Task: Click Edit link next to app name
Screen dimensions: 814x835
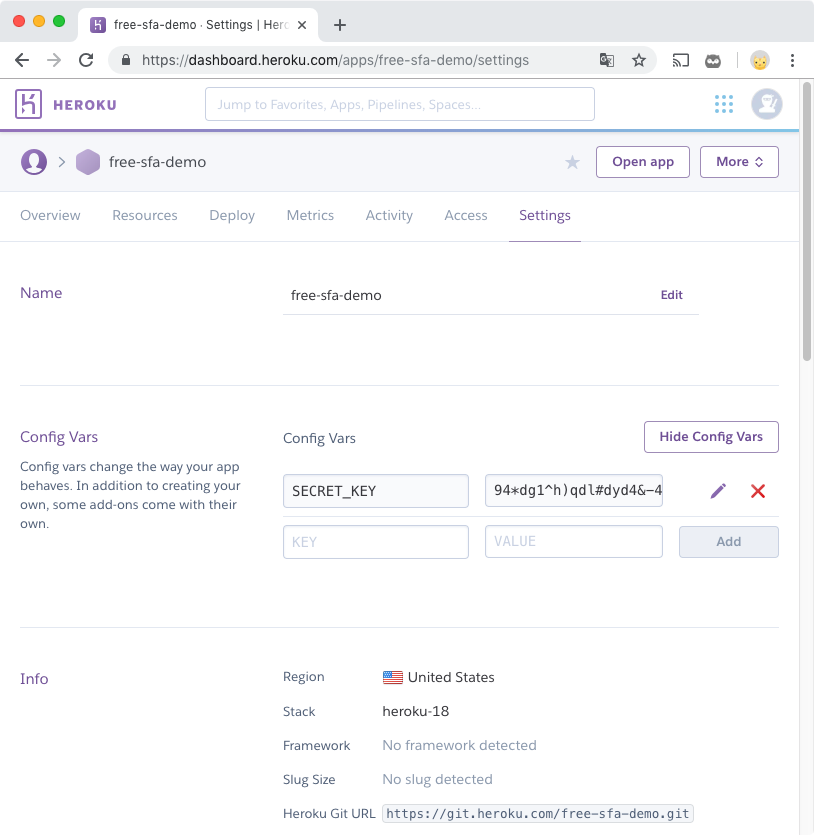Action: click(671, 295)
